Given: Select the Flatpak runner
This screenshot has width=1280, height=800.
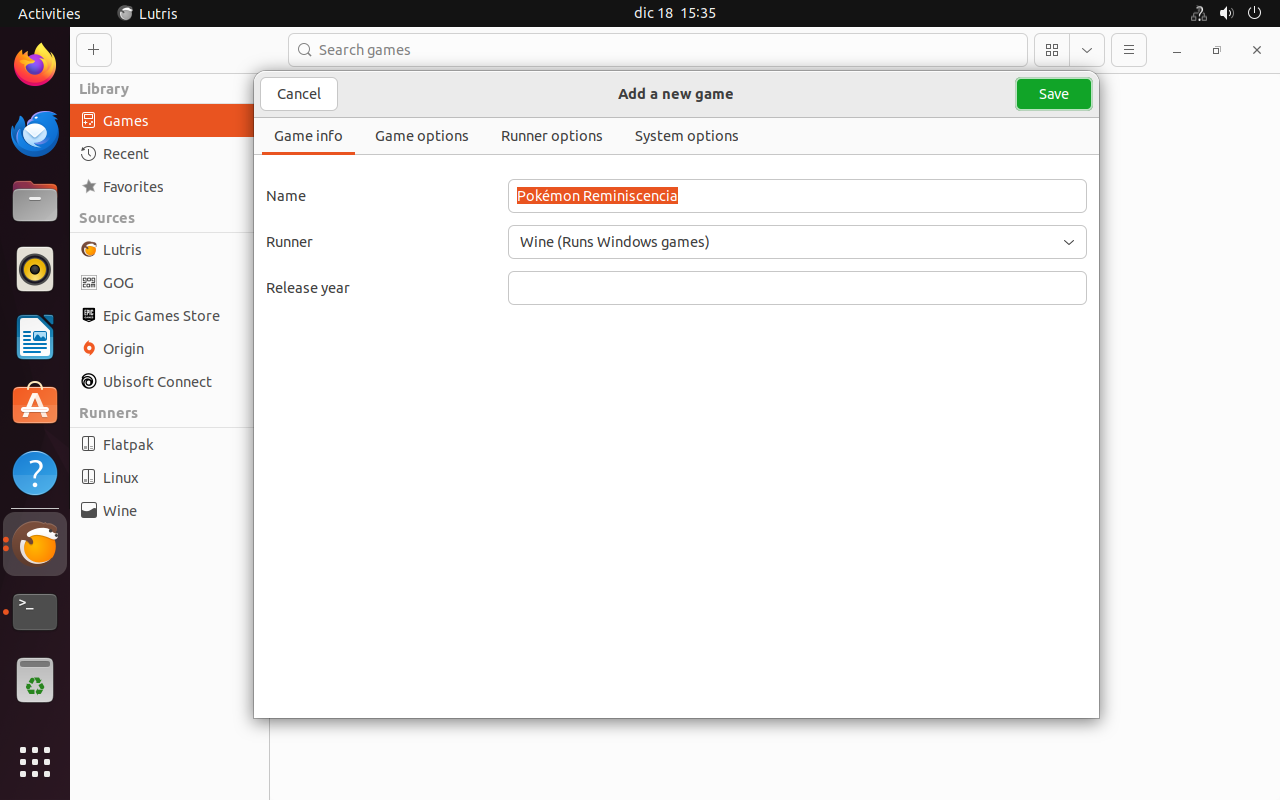Looking at the screenshot, I should pyautogui.click(x=162, y=444).
